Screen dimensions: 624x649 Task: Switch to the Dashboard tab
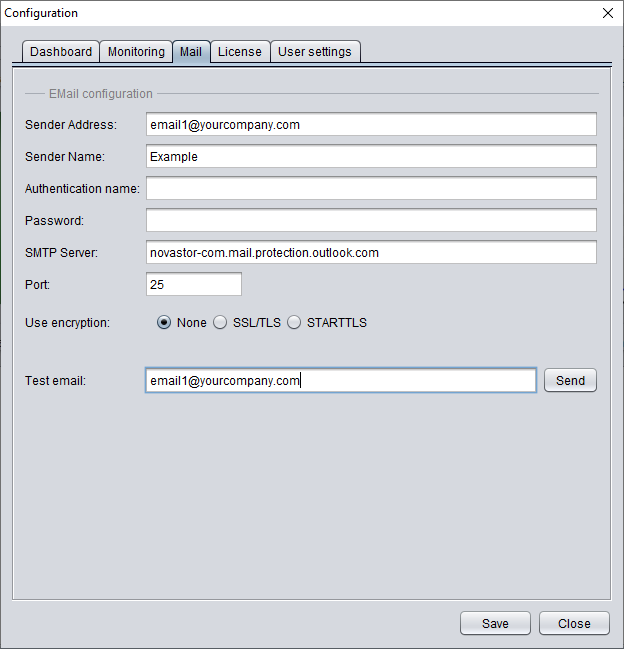coord(61,52)
